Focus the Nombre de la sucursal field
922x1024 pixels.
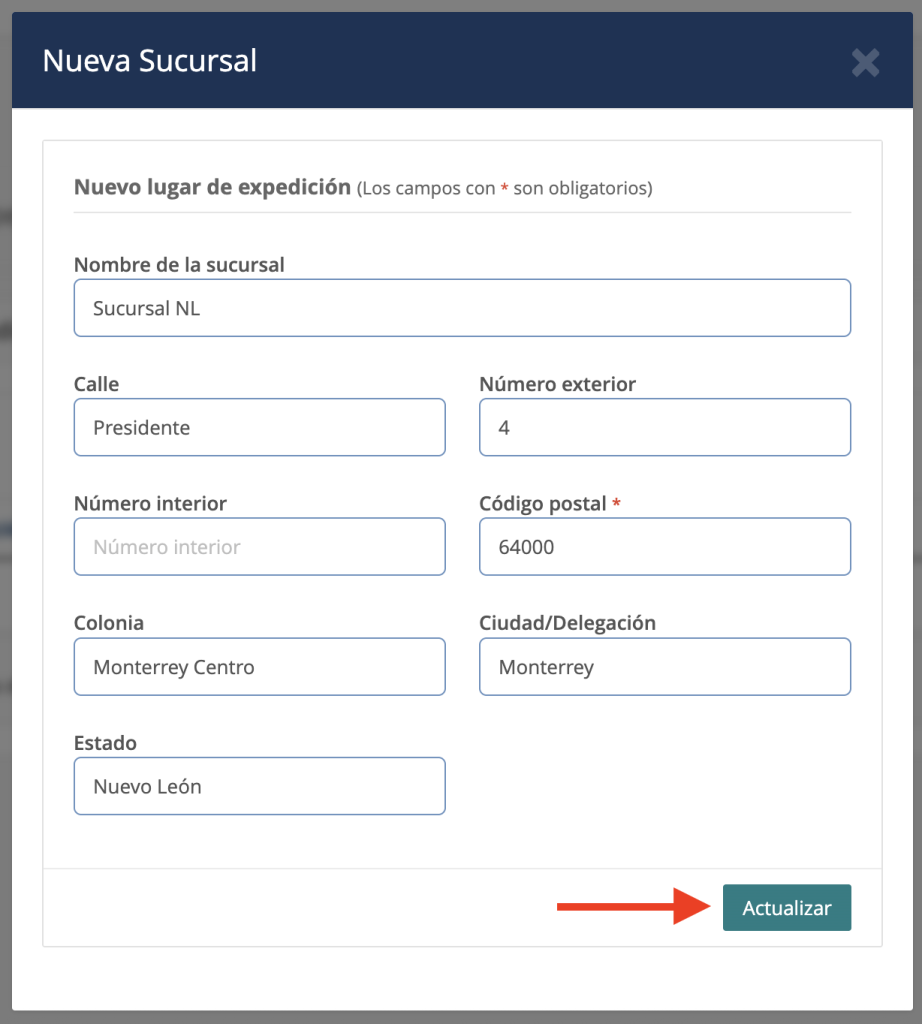click(x=462, y=308)
